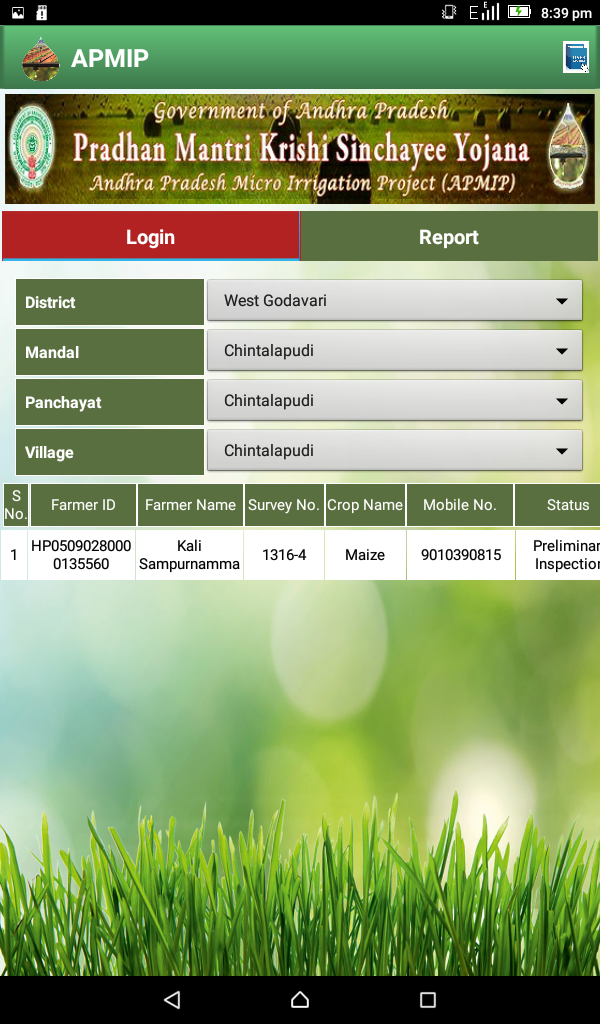Image resolution: width=600 pixels, height=1024 pixels.
Task: Click the District label
Action: click(110, 302)
